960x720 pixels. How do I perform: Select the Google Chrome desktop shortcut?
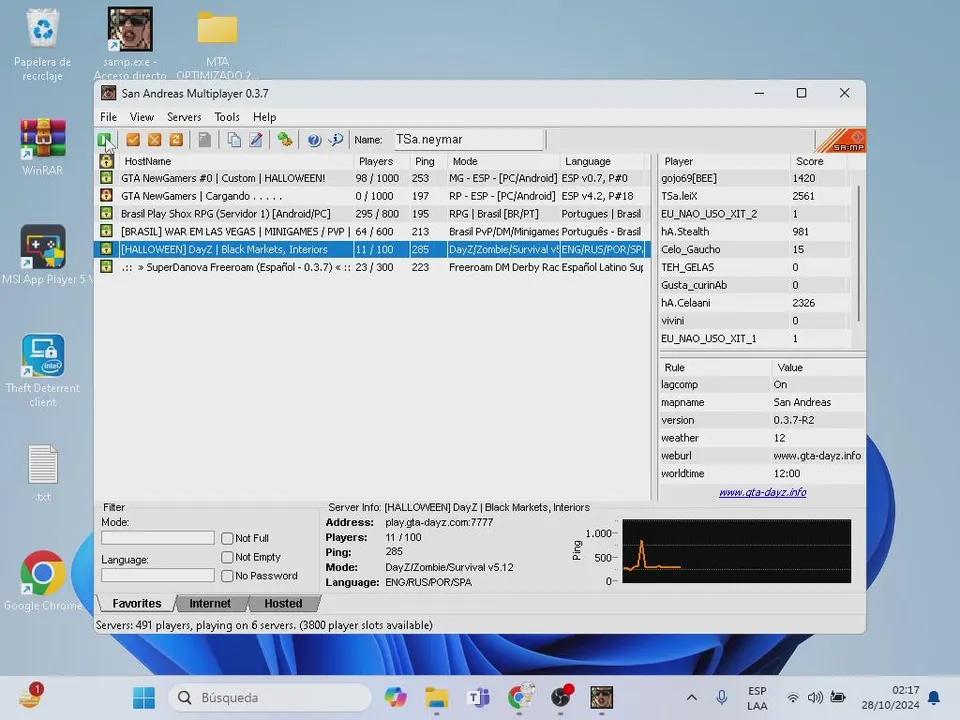tap(43, 580)
